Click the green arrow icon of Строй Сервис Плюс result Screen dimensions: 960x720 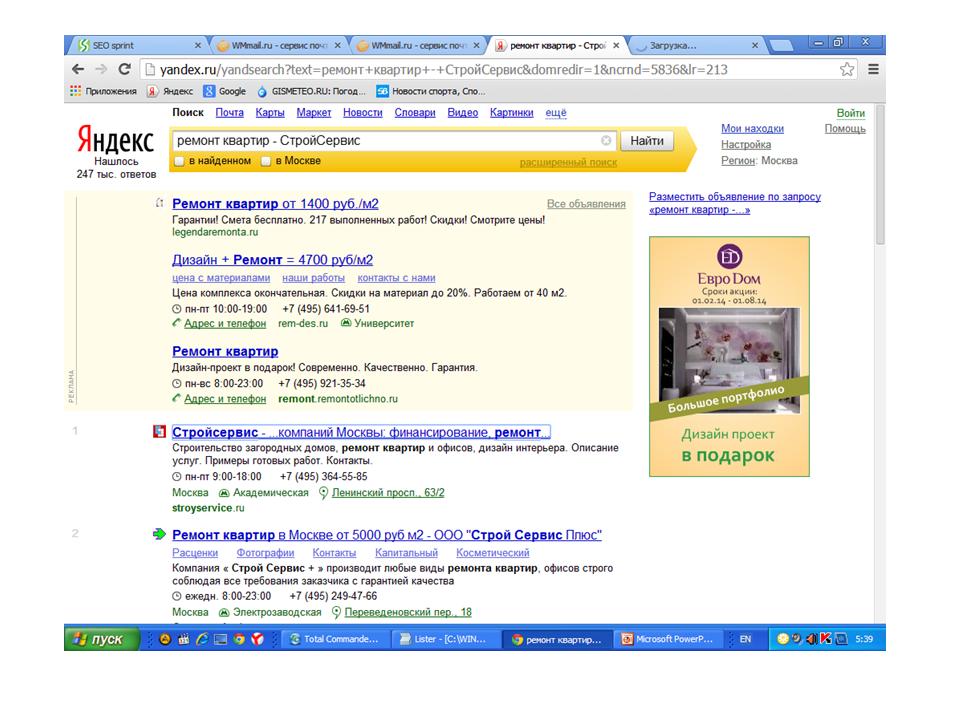[159, 534]
